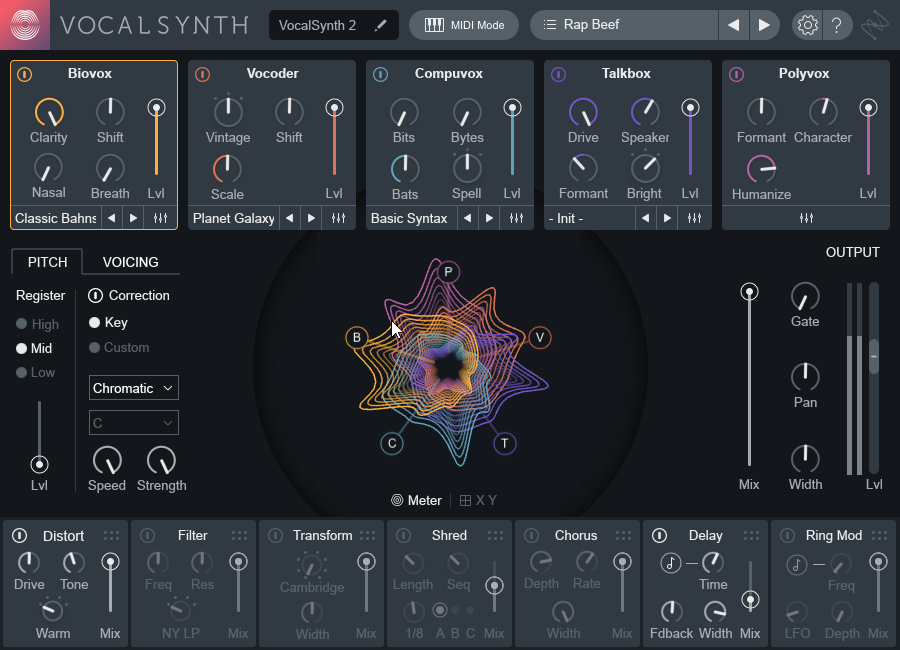Select next Compuvox preset arrow
This screenshot has width=900, height=650.
pyautogui.click(x=489, y=218)
